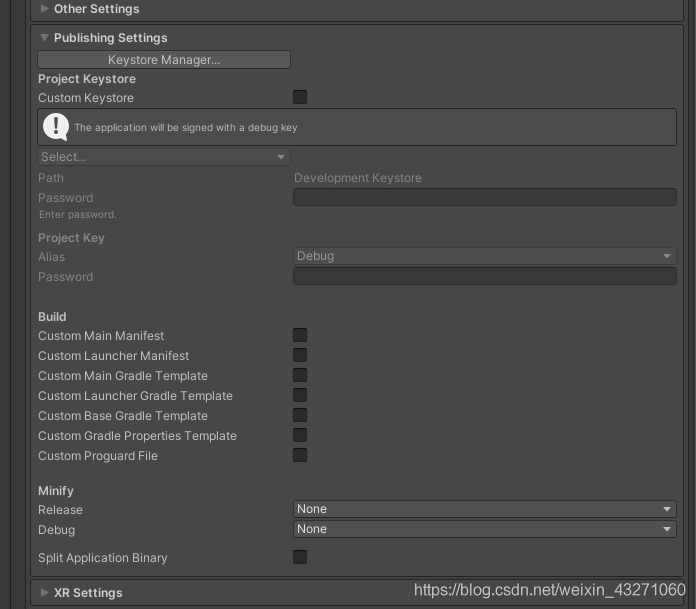Click the 'Minify' section heading
This screenshot has width=696, height=609.
[56, 491]
